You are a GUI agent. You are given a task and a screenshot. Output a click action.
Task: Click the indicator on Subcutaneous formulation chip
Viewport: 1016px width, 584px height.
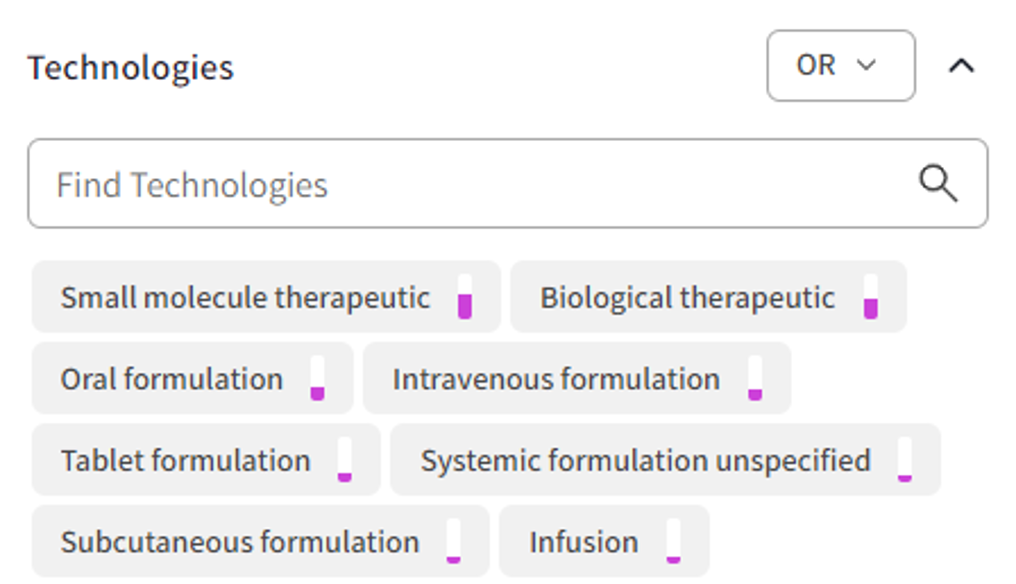click(455, 548)
